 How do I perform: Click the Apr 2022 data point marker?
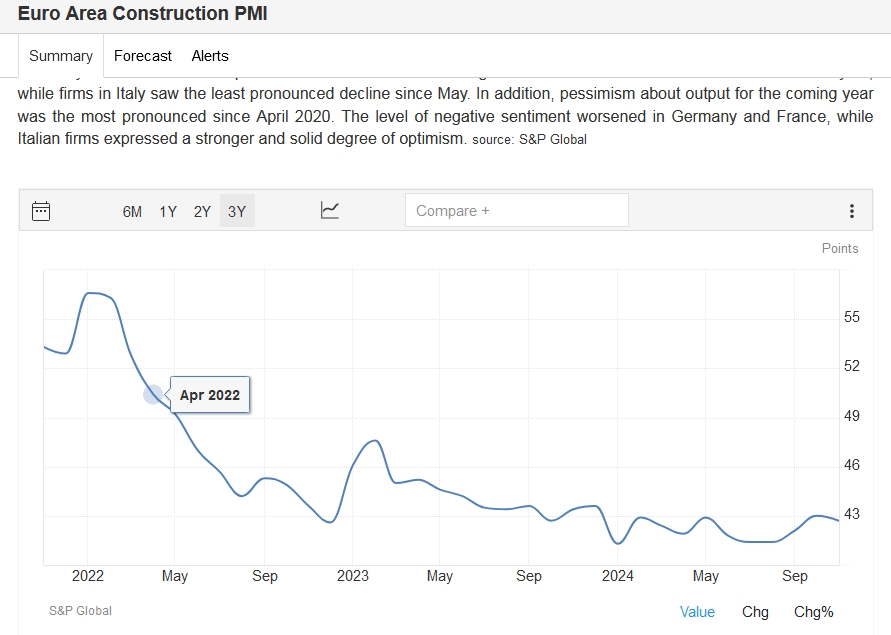pyautogui.click(x=153, y=394)
